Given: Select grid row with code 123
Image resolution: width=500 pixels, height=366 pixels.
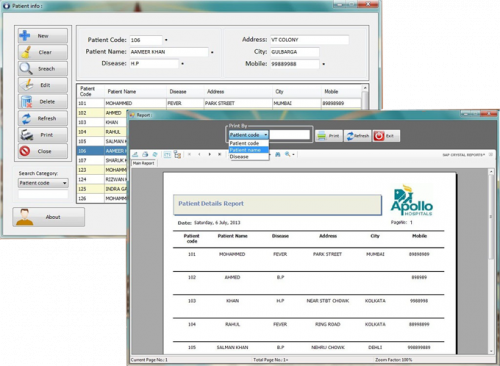Looking at the screenshot, I should point(102,170).
